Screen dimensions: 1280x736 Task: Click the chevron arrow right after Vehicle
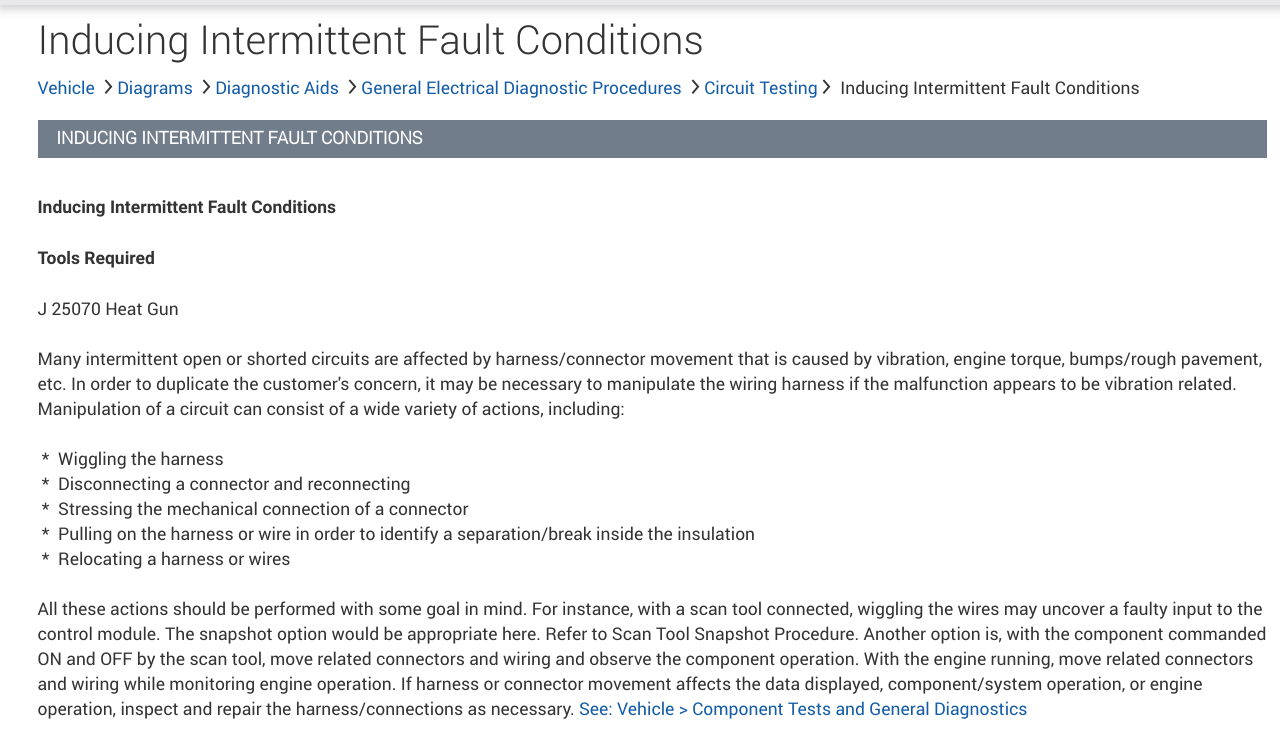click(x=108, y=87)
